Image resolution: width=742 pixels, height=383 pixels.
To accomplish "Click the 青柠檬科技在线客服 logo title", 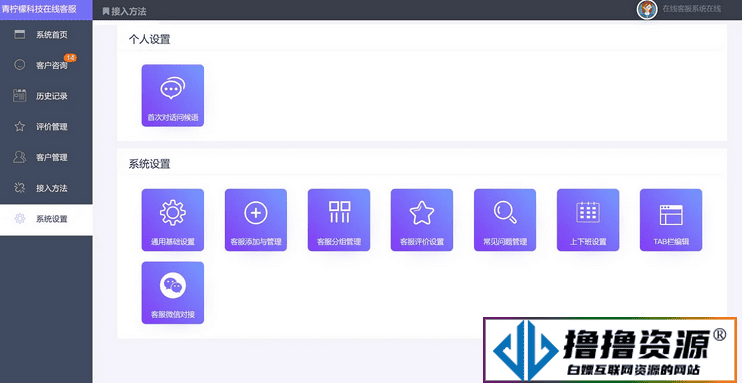I will (39, 9).
